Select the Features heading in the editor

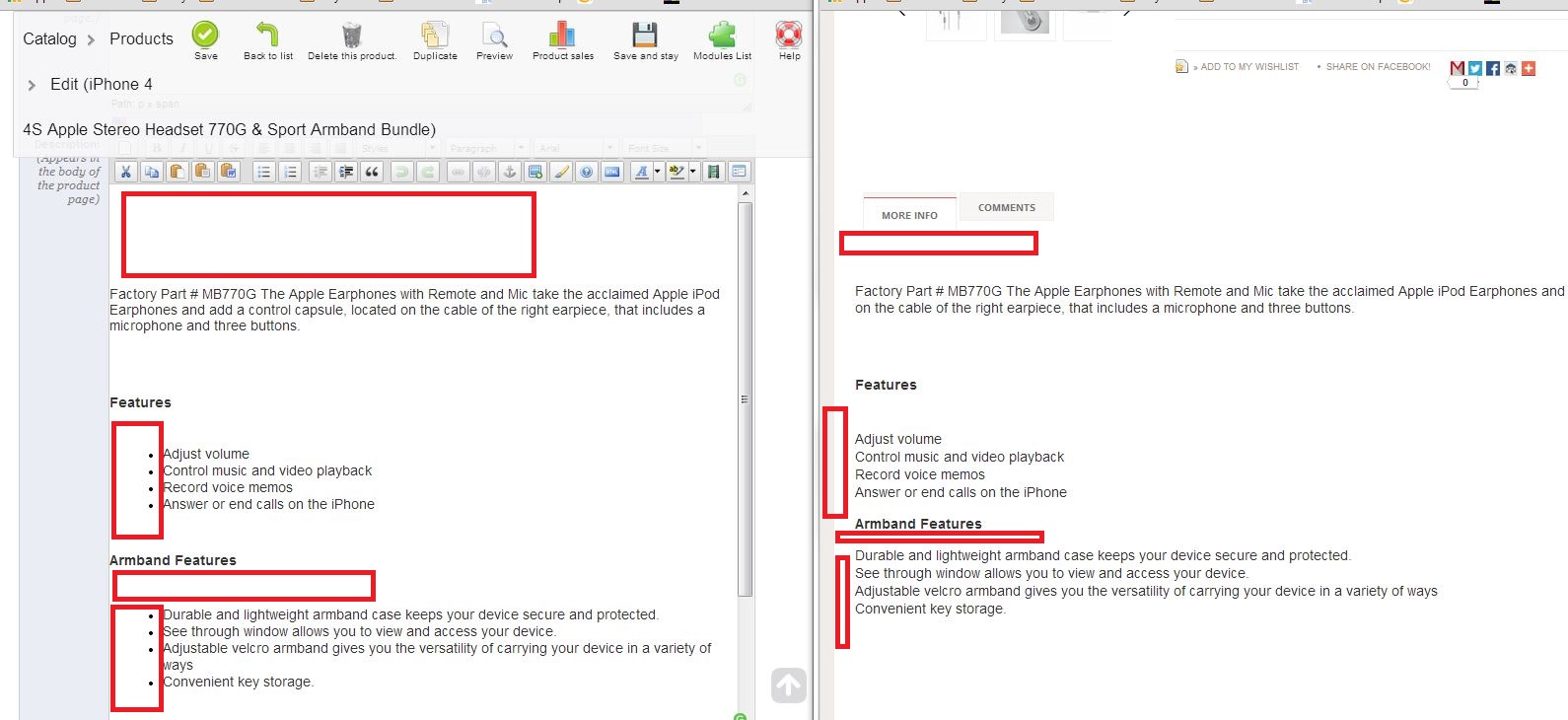pos(140,402)
